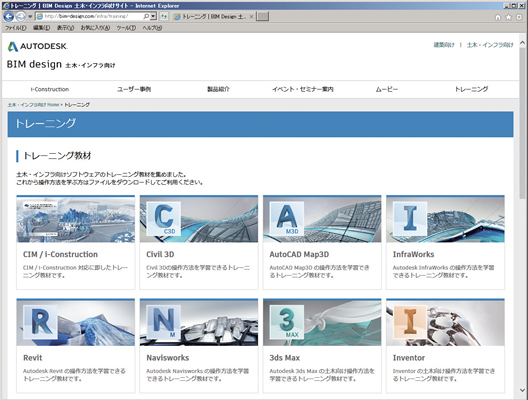Click the Revit card description text

tap(74, 375)
